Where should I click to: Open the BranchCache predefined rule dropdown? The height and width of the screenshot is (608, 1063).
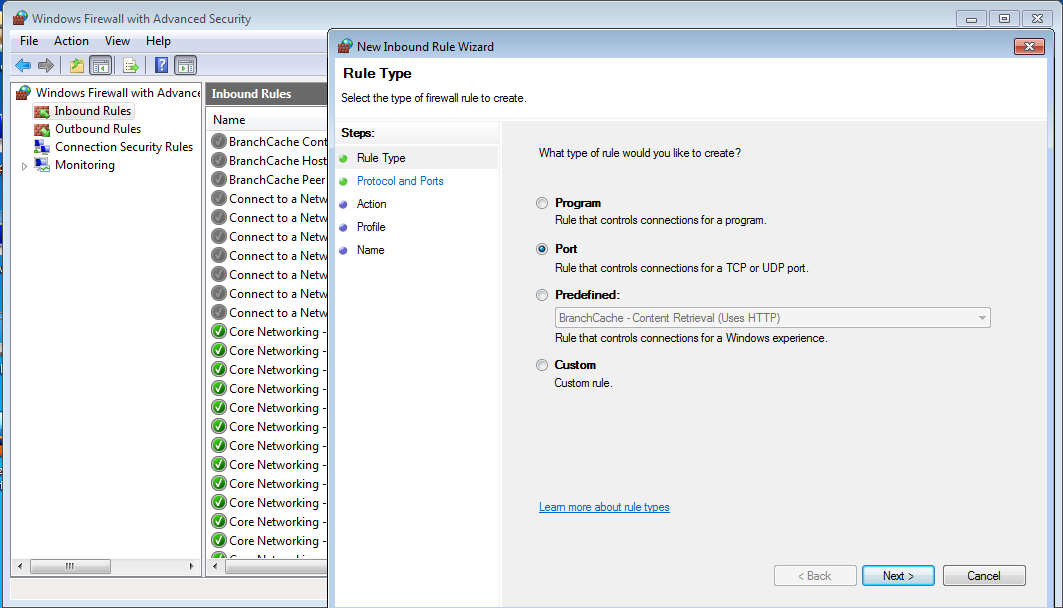[772, 318]
